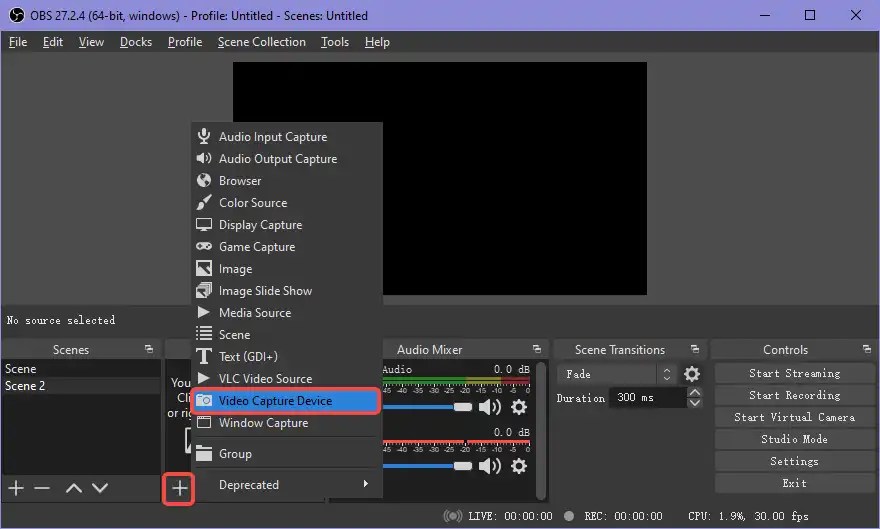This screenshot has width=880, height=529.
Task: Click Start Streaming
Action: (795, 373)
